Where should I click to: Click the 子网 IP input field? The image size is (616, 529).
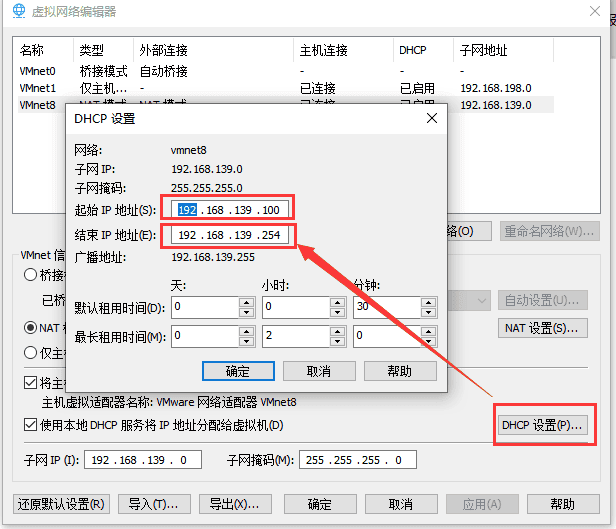coord(145,460)
